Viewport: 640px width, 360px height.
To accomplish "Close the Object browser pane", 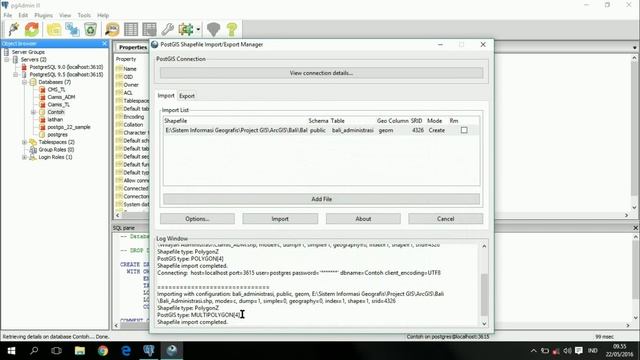I will coord(104,44).
